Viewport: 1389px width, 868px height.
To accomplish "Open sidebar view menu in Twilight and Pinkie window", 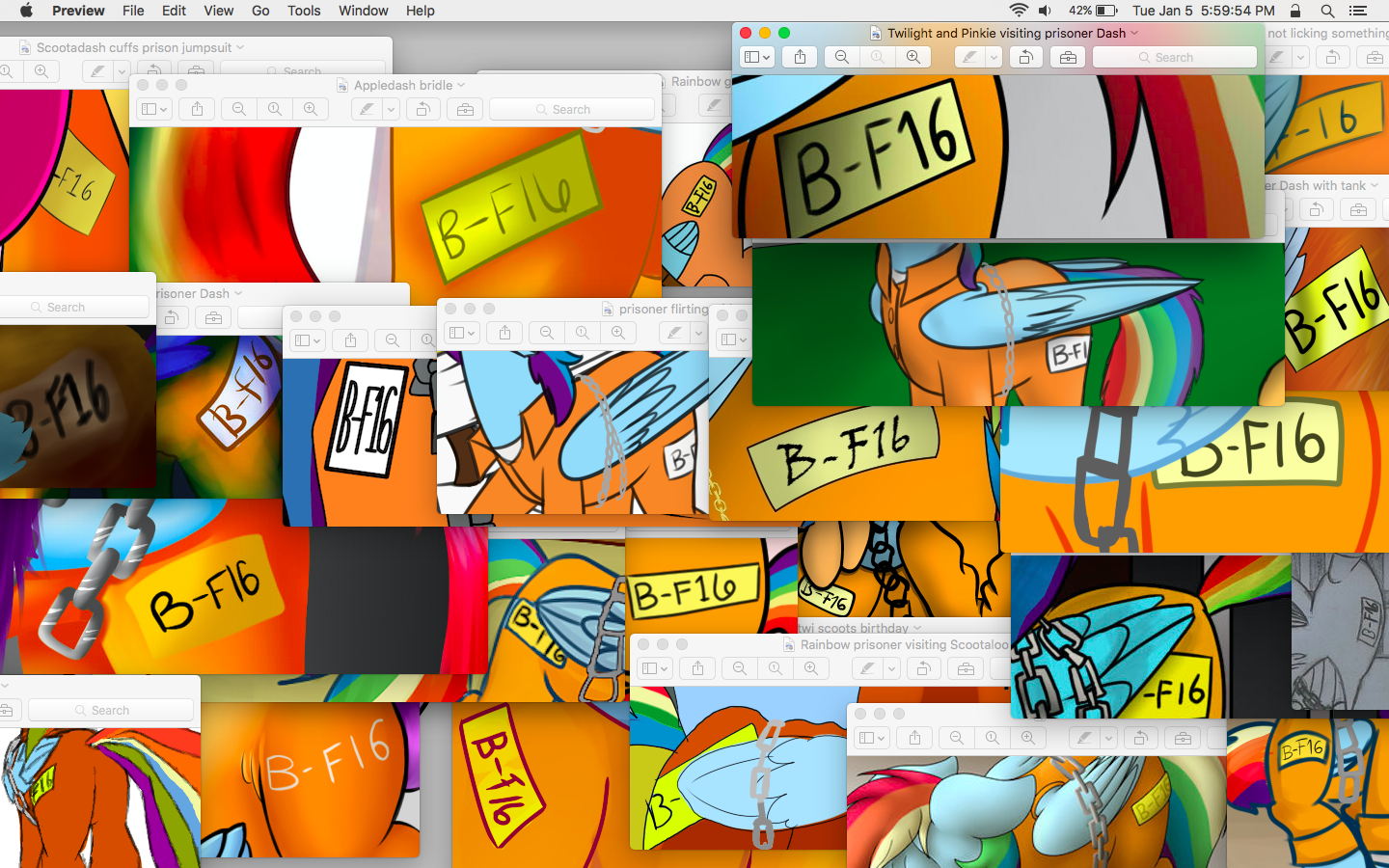I will coord(757,57).
